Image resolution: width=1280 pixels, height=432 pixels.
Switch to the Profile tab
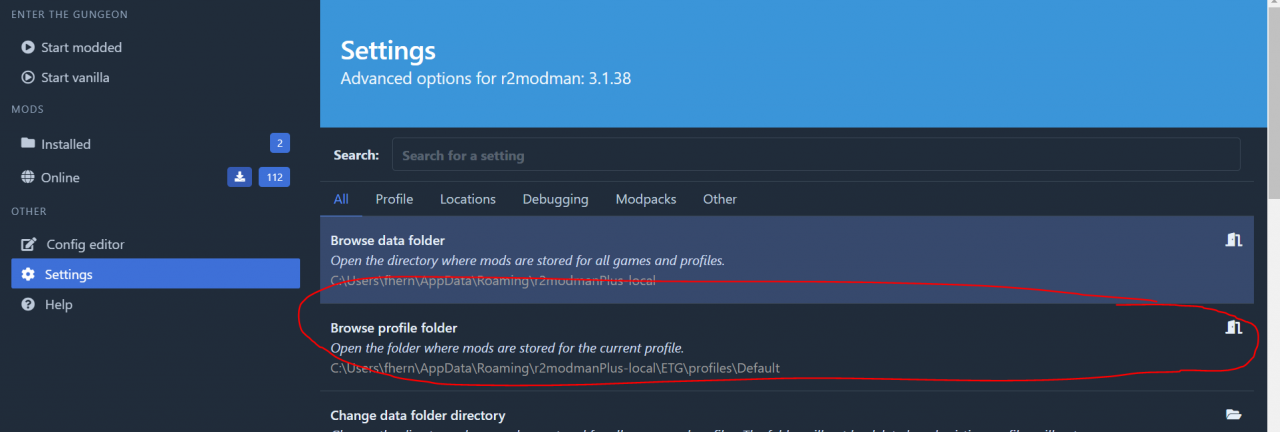click(x=394, y=199)
